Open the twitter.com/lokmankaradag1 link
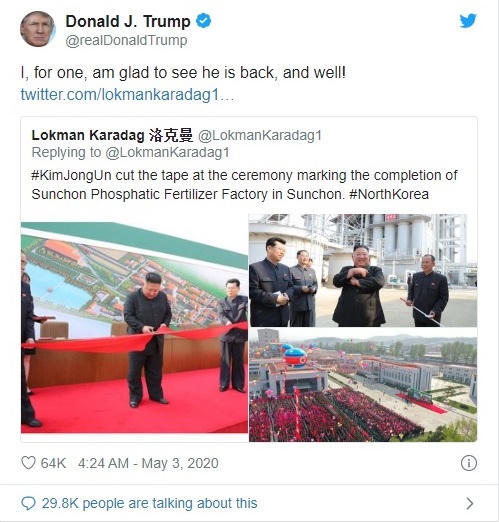The image size is (499, 522). pyautogui.click(x=127, y=94)
